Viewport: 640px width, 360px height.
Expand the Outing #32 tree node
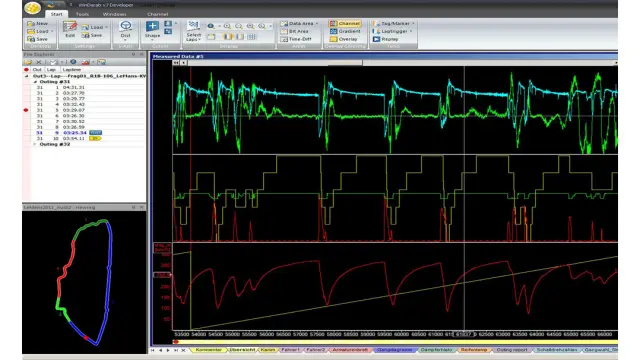pos(35,144)
